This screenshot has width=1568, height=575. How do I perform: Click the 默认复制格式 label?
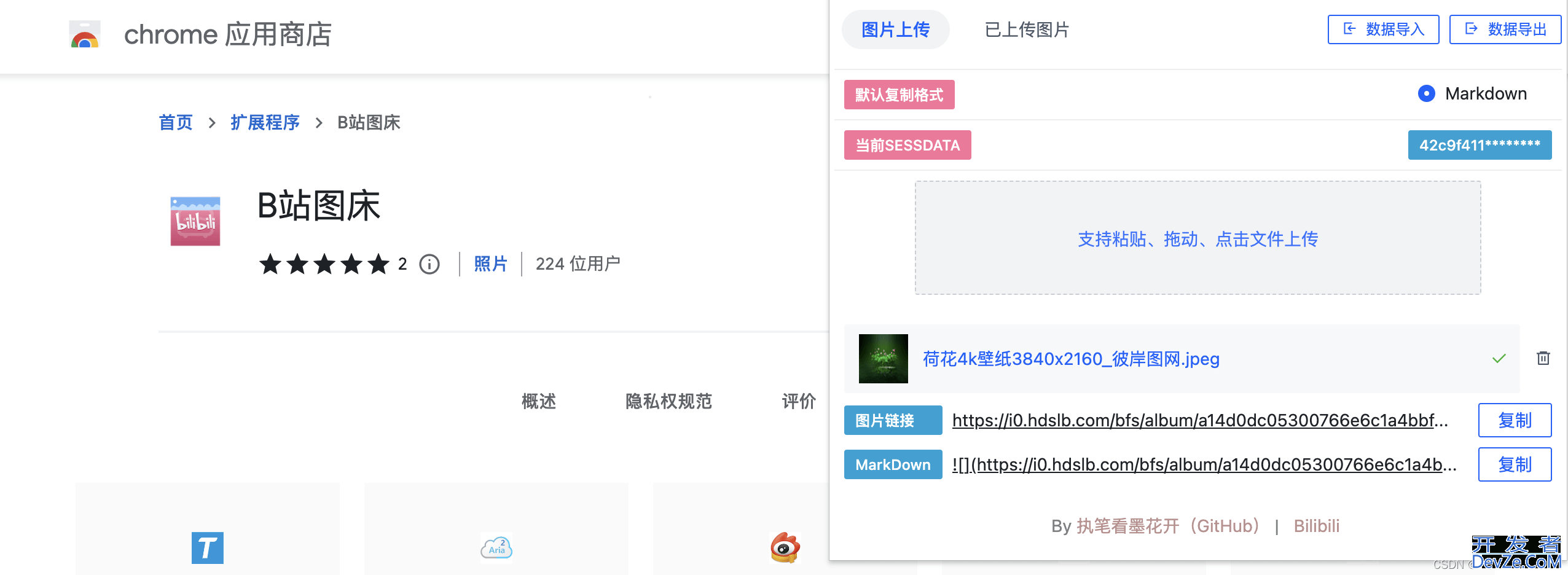[x=900, y=95]
